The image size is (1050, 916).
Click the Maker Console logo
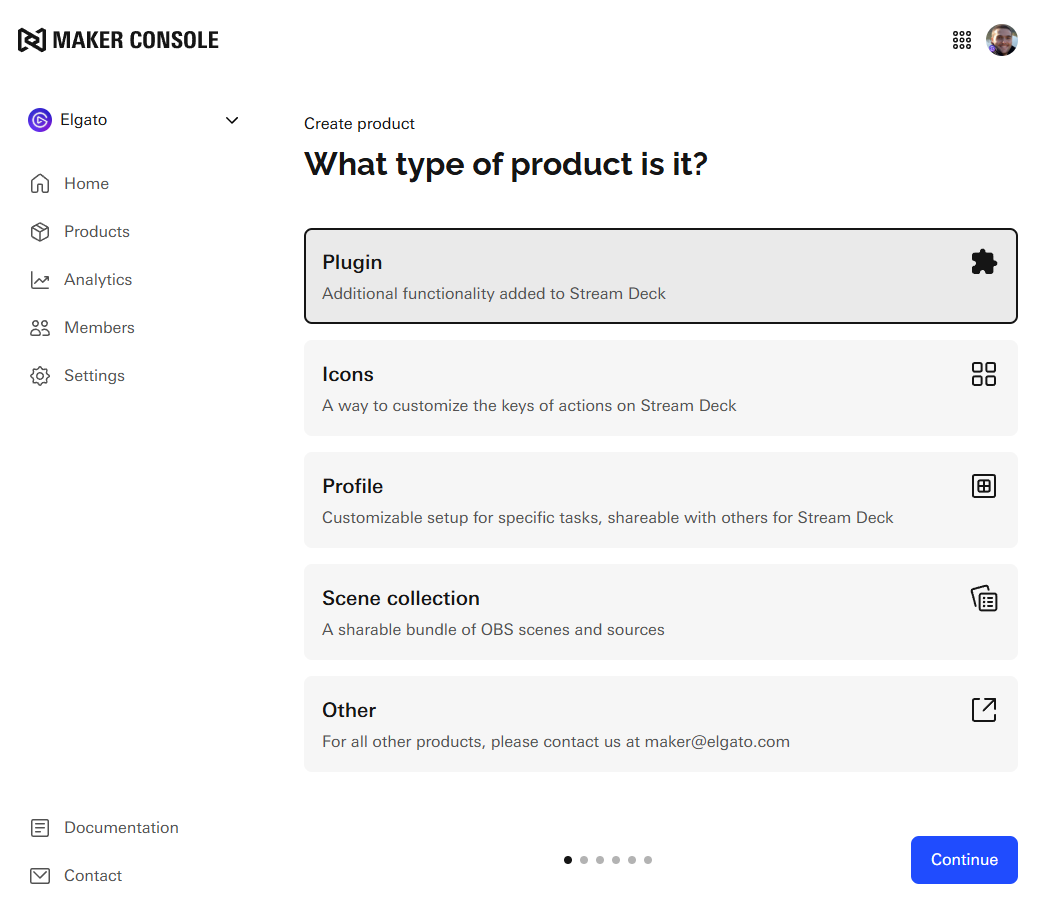point(118,40)
